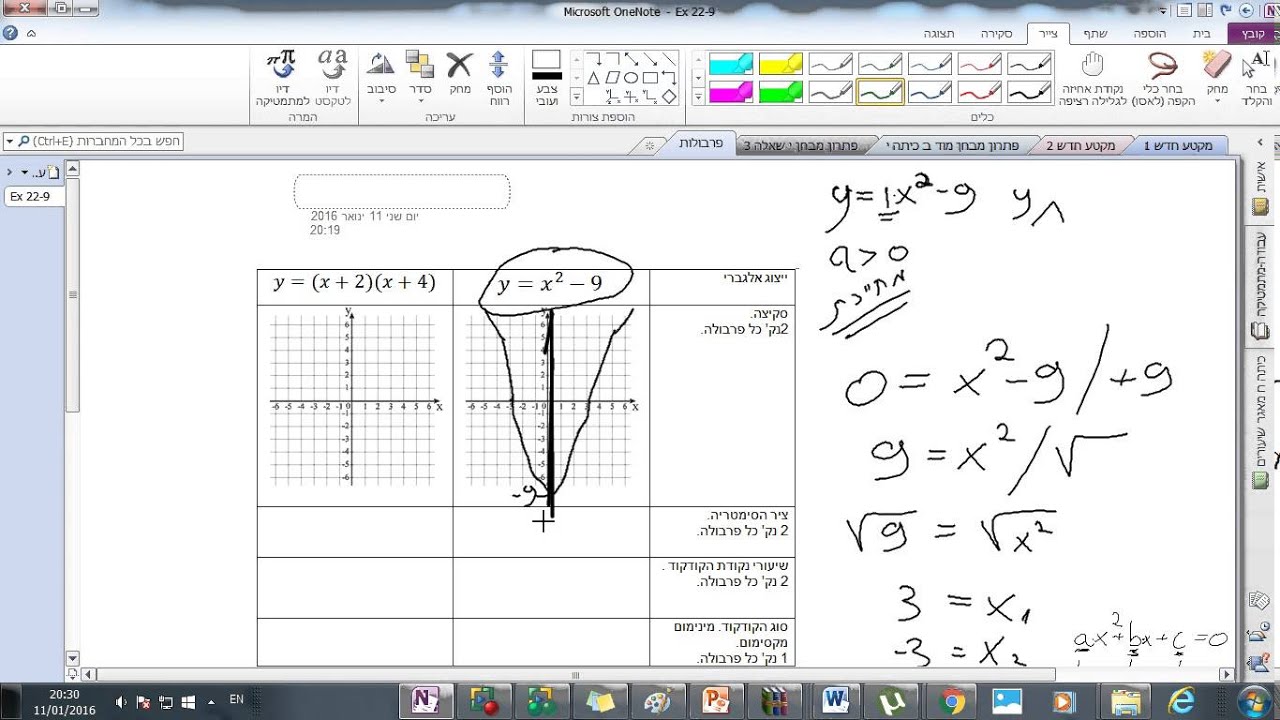The width and height of the screenshot is (1280, 720).
Task: Expand the pens gallery More arrow
Action: [698, 97]
